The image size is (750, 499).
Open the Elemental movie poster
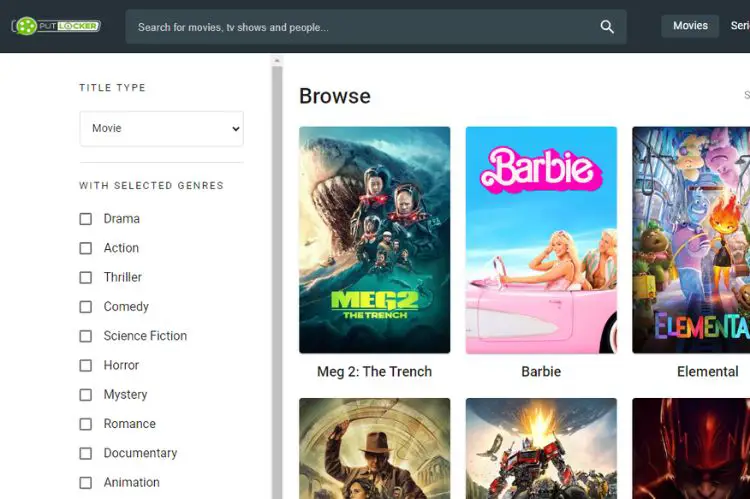[x=691, y=240]
